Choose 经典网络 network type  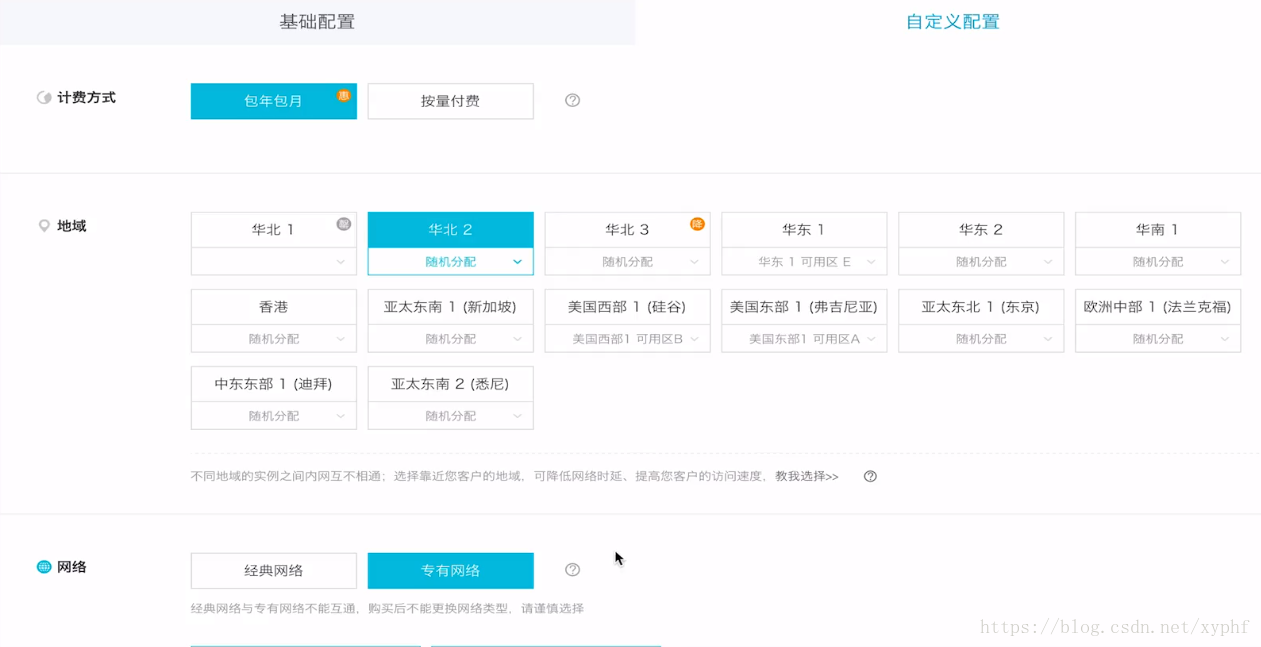(273, 571)
